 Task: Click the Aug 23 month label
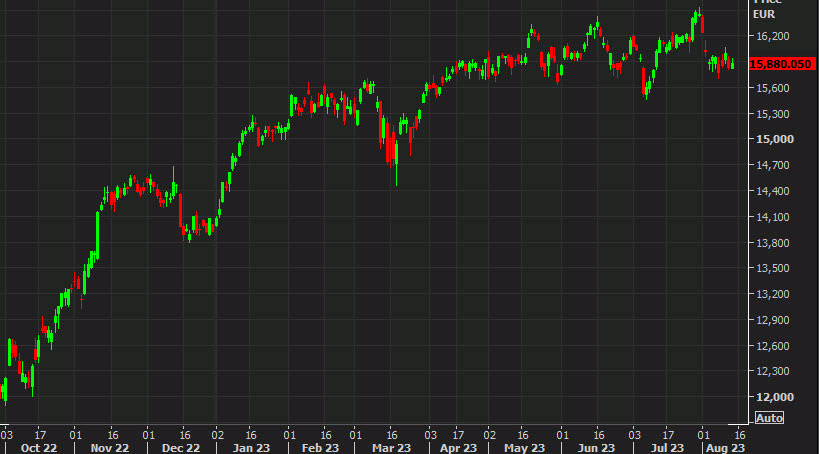(726, 448)
